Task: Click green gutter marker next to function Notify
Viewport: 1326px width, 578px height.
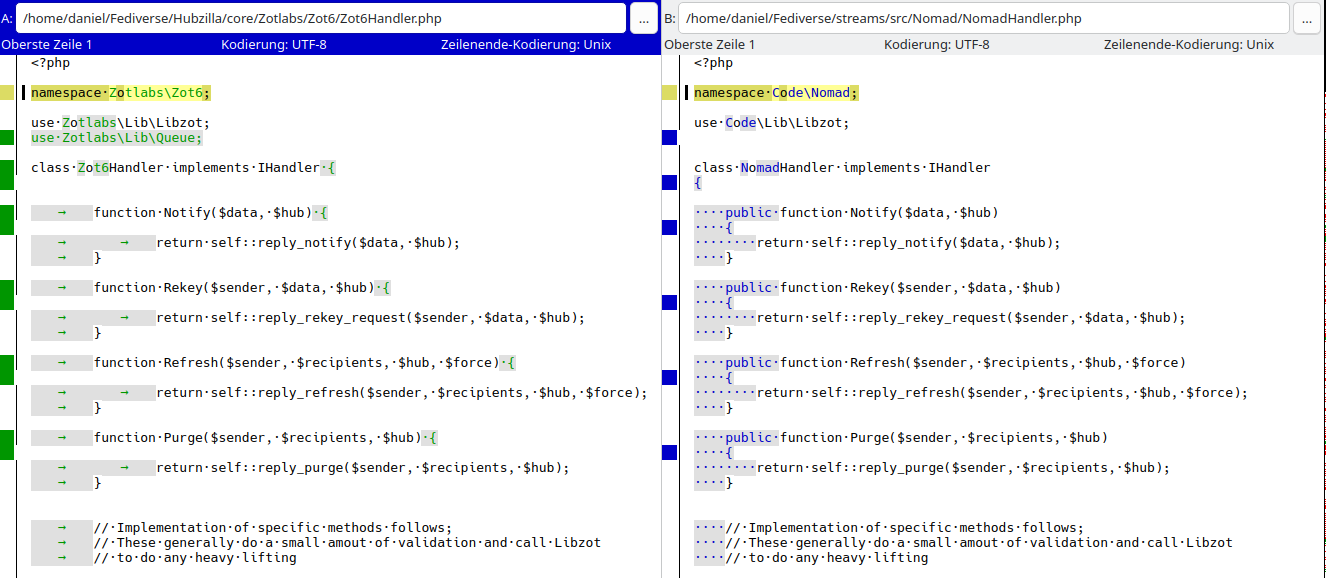Action: point(7,219)
